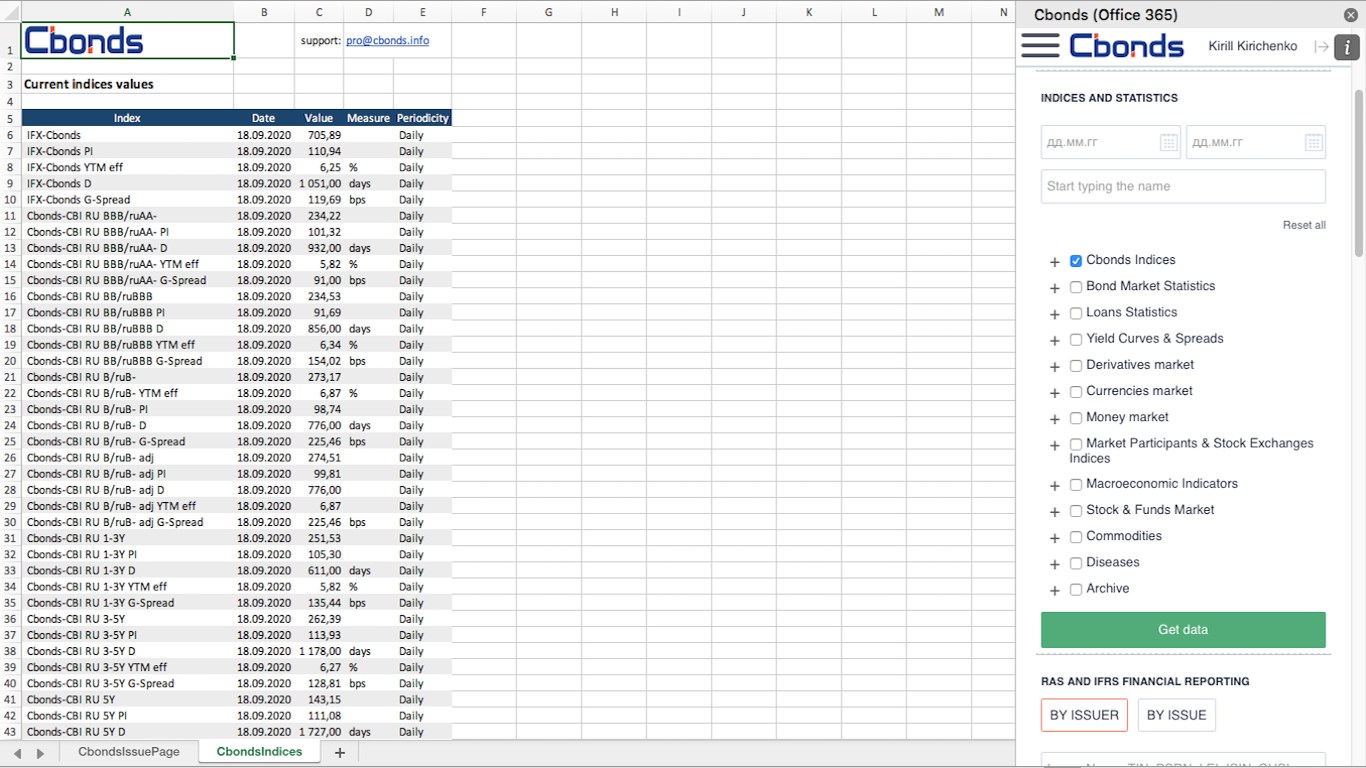This screenshot has height=768, width=1366.
Task: Click the value cell 705,89
Action: coord(319,135)
